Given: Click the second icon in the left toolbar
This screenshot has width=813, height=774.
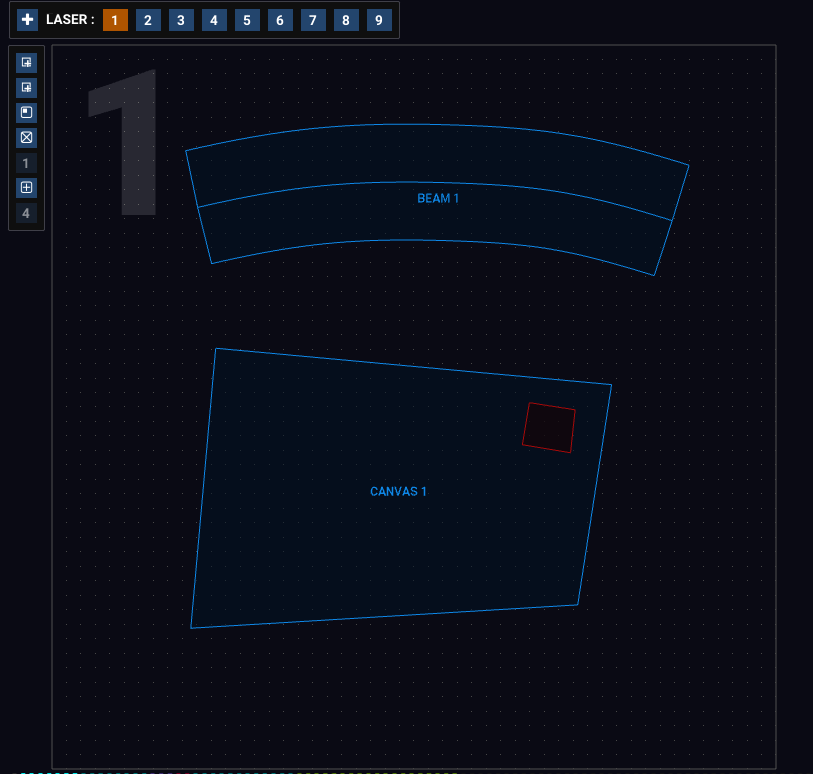Looking at the screenshot, I should click(x=27, y=87).
